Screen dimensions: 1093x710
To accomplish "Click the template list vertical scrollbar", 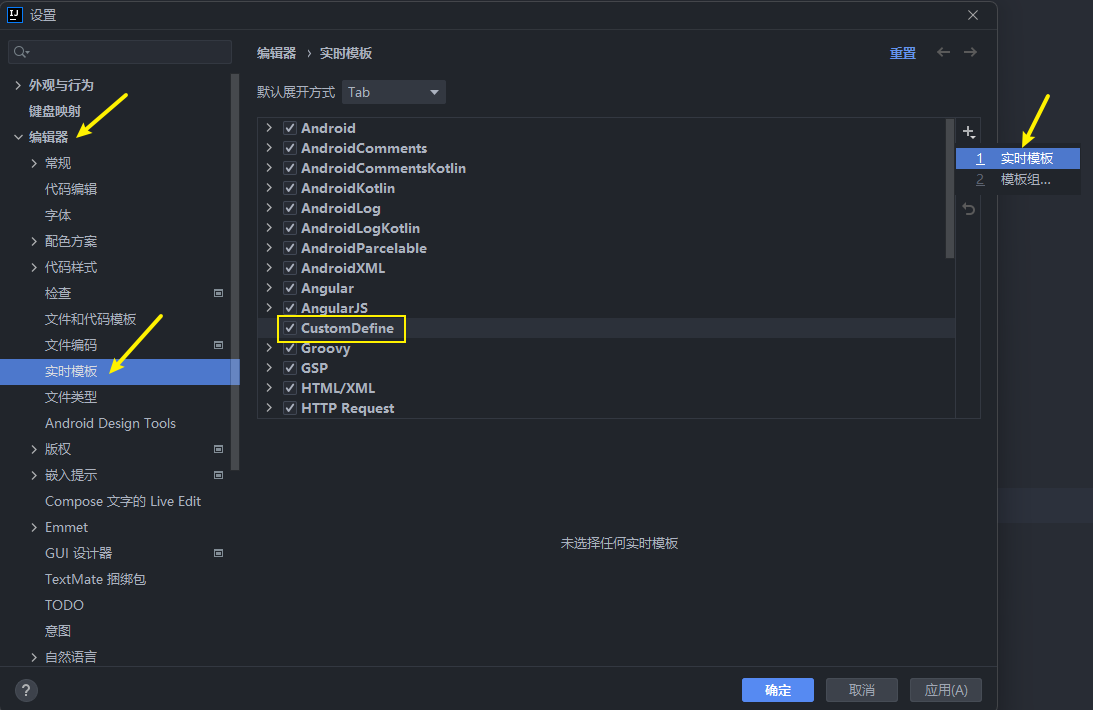I will [949, 190].
